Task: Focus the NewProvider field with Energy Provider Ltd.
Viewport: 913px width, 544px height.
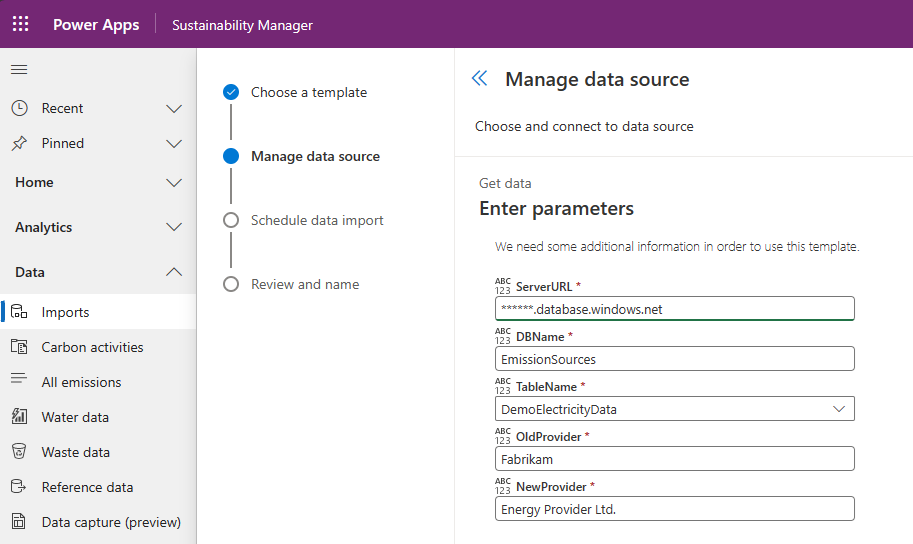Action: point(674,509)
